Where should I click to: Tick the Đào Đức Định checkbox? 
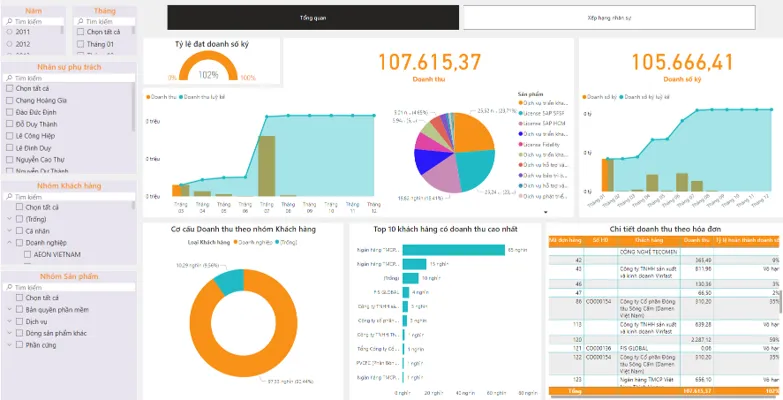[9, 112]
